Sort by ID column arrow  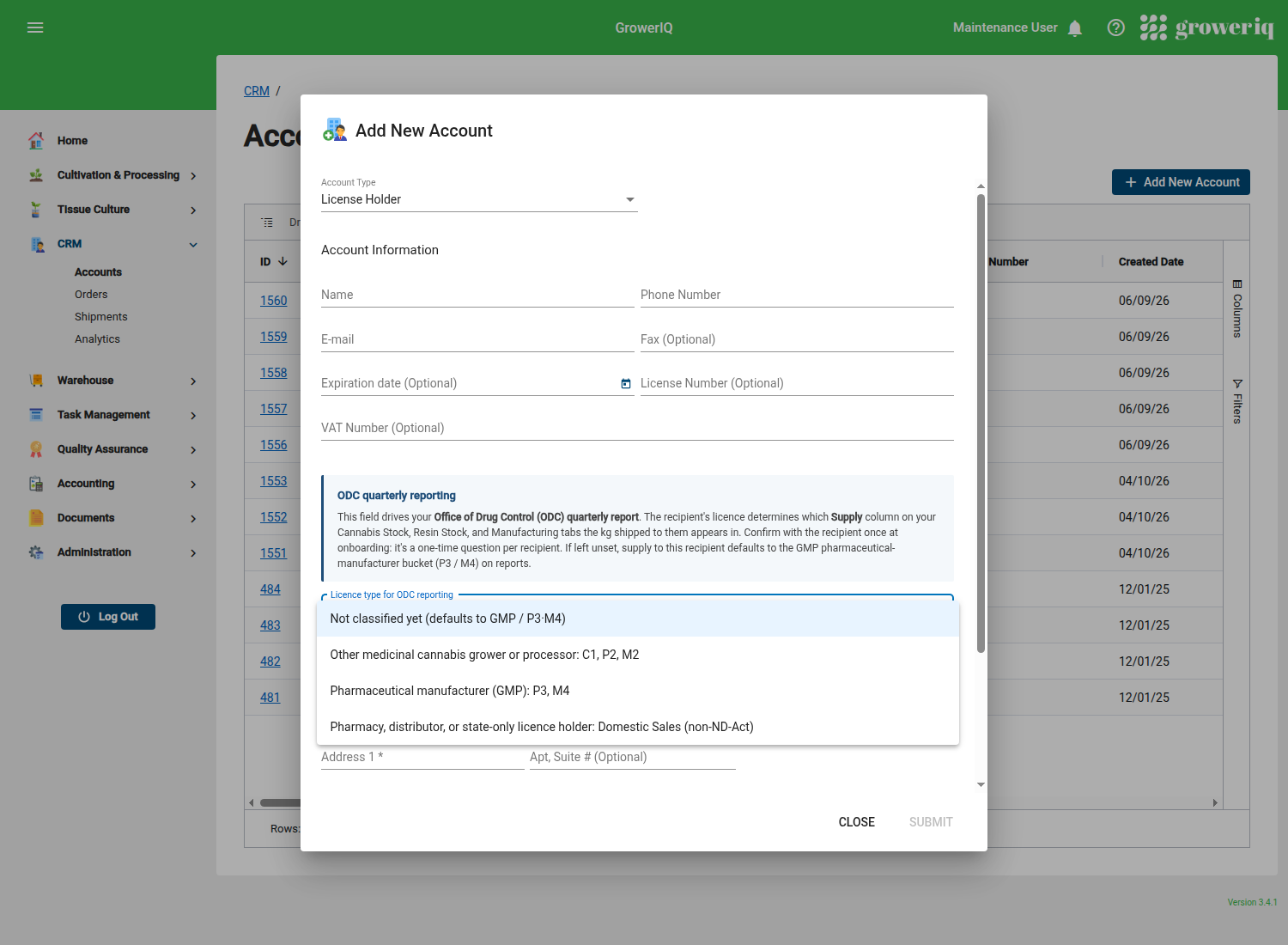[x=283, y=261]
